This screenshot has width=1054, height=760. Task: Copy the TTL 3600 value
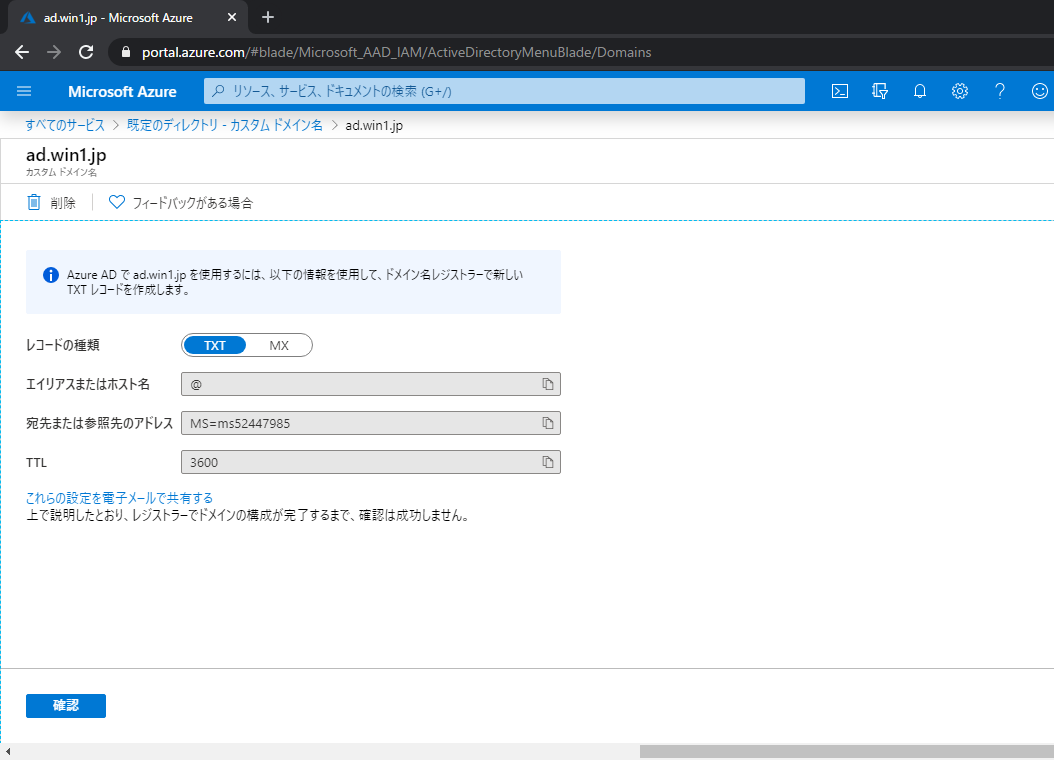point(548,462)
